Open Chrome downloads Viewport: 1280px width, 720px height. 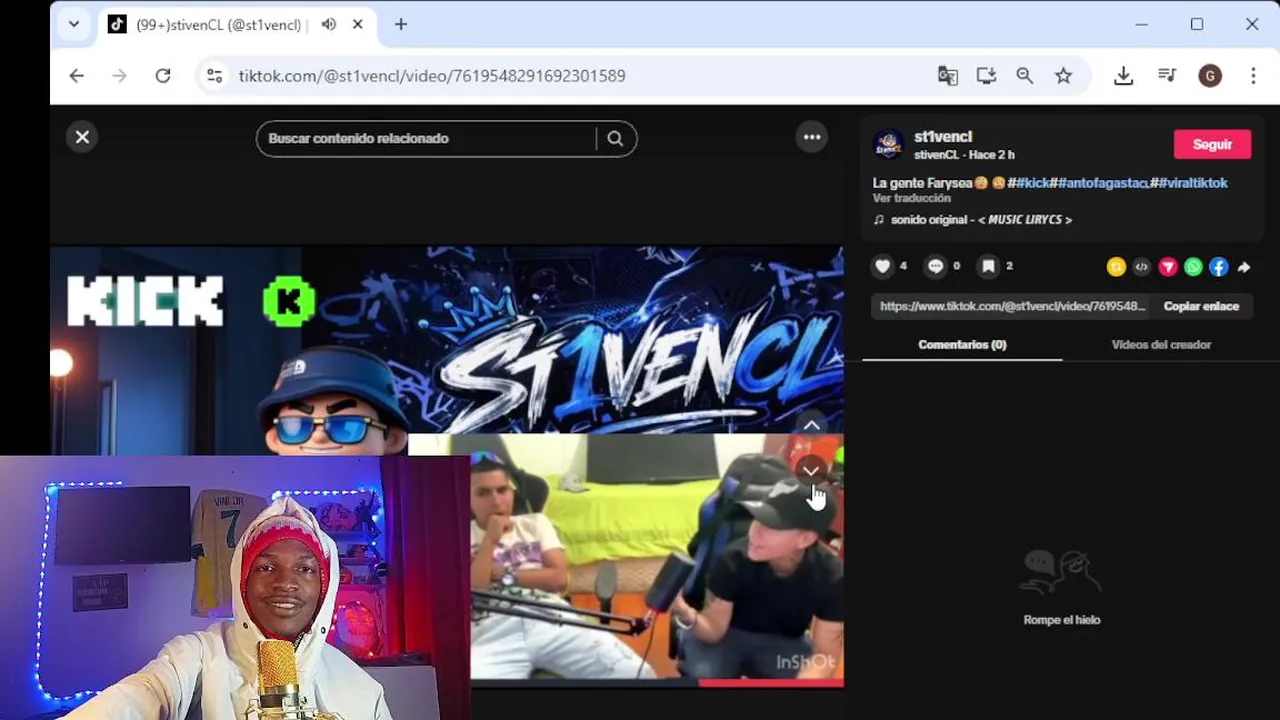tap(1124, 76)
